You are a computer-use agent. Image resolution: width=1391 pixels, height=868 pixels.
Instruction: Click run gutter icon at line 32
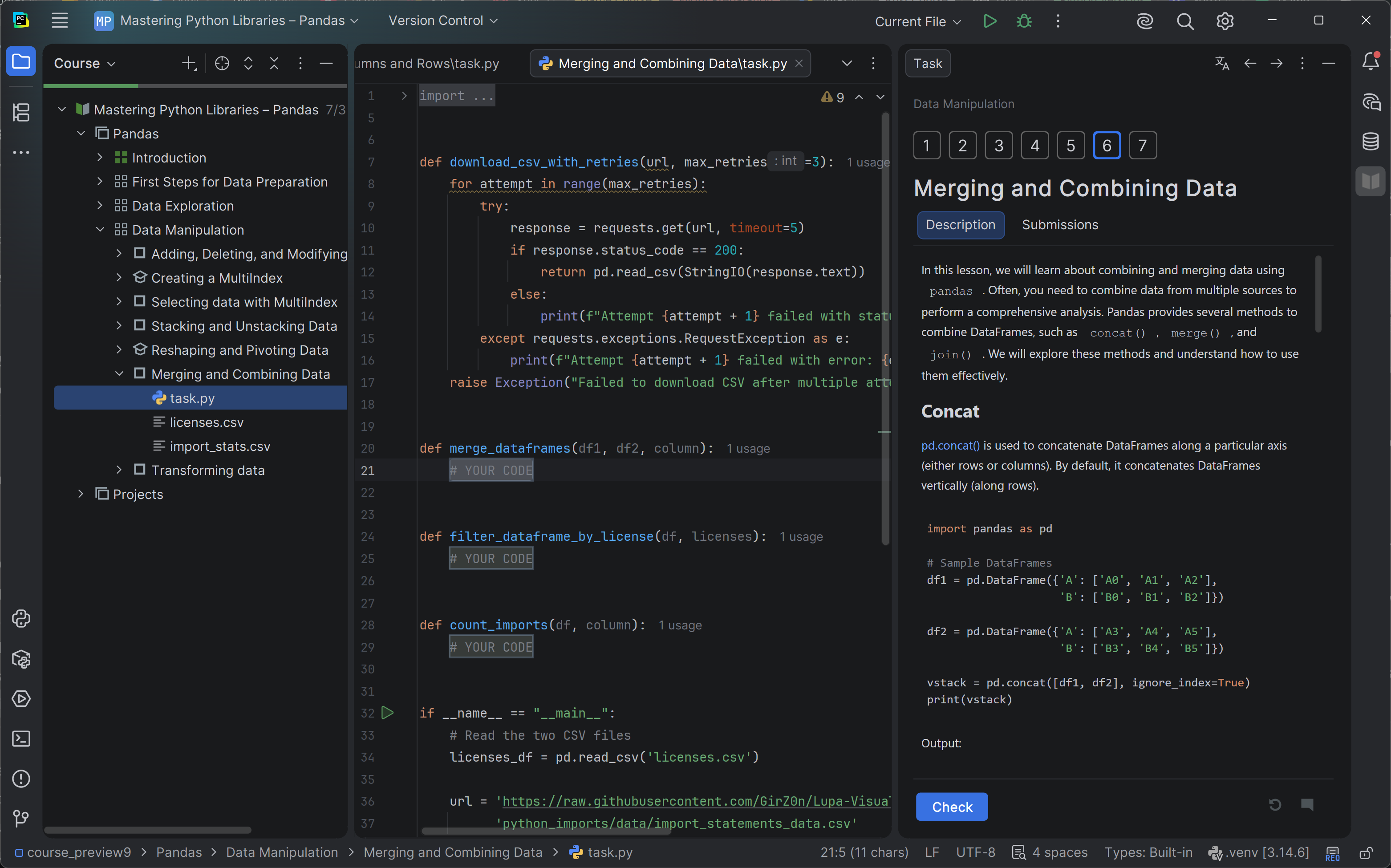point(388,713)
